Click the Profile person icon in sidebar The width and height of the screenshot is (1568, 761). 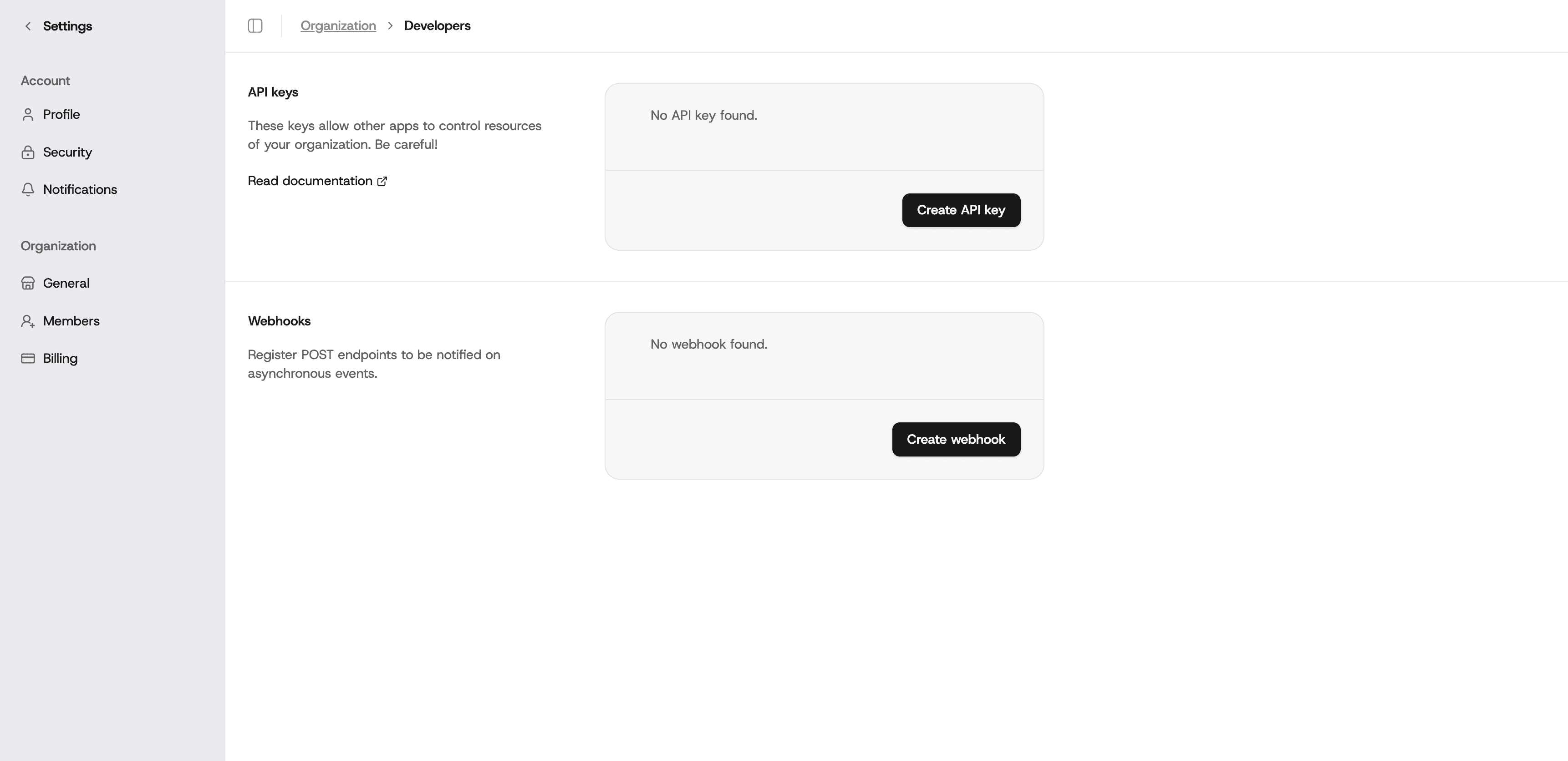tap(28, 114)
